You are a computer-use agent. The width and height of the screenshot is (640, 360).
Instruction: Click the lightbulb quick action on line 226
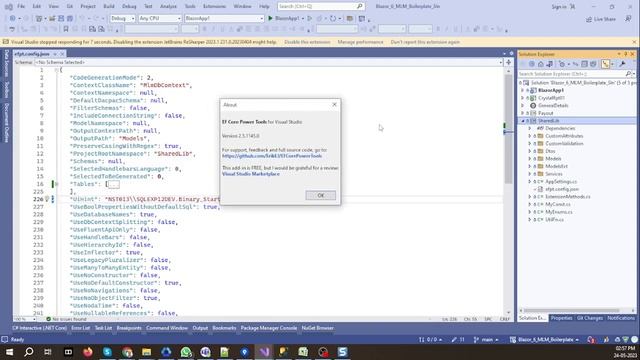(x=47, y=199)
